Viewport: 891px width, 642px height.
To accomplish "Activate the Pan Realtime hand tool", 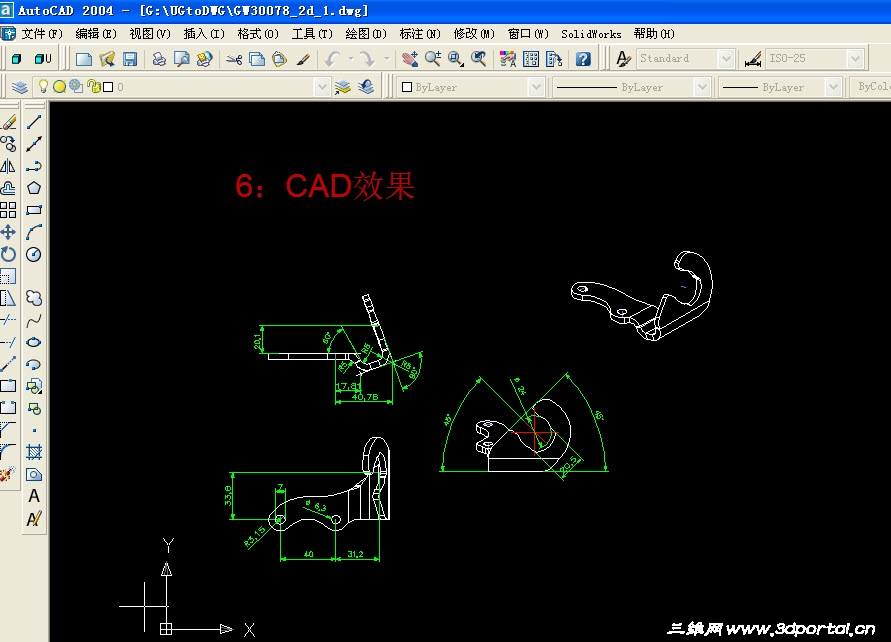I will pyautogui.click(x=410, y=59).
